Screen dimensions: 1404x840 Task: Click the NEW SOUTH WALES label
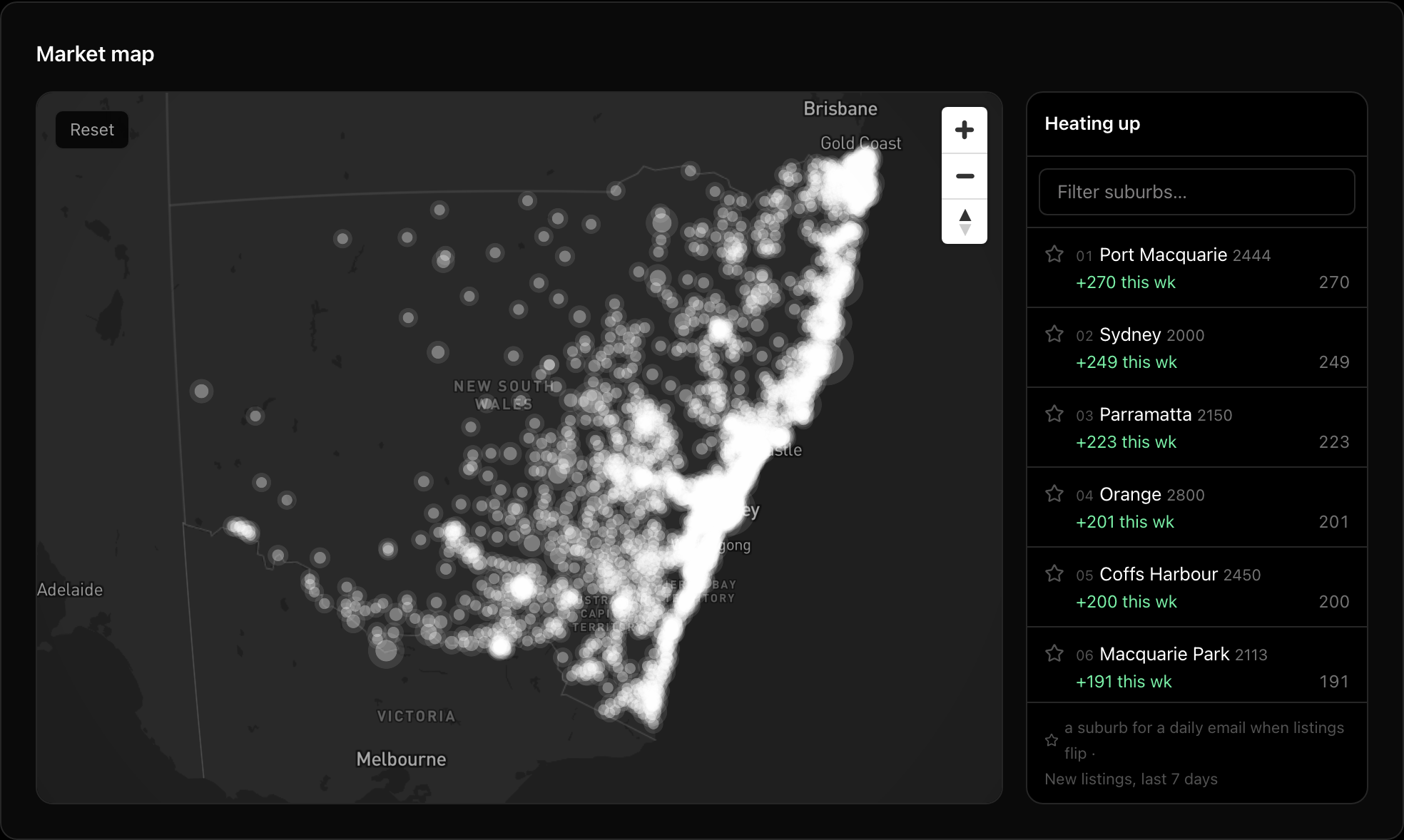tap(504, 395)
